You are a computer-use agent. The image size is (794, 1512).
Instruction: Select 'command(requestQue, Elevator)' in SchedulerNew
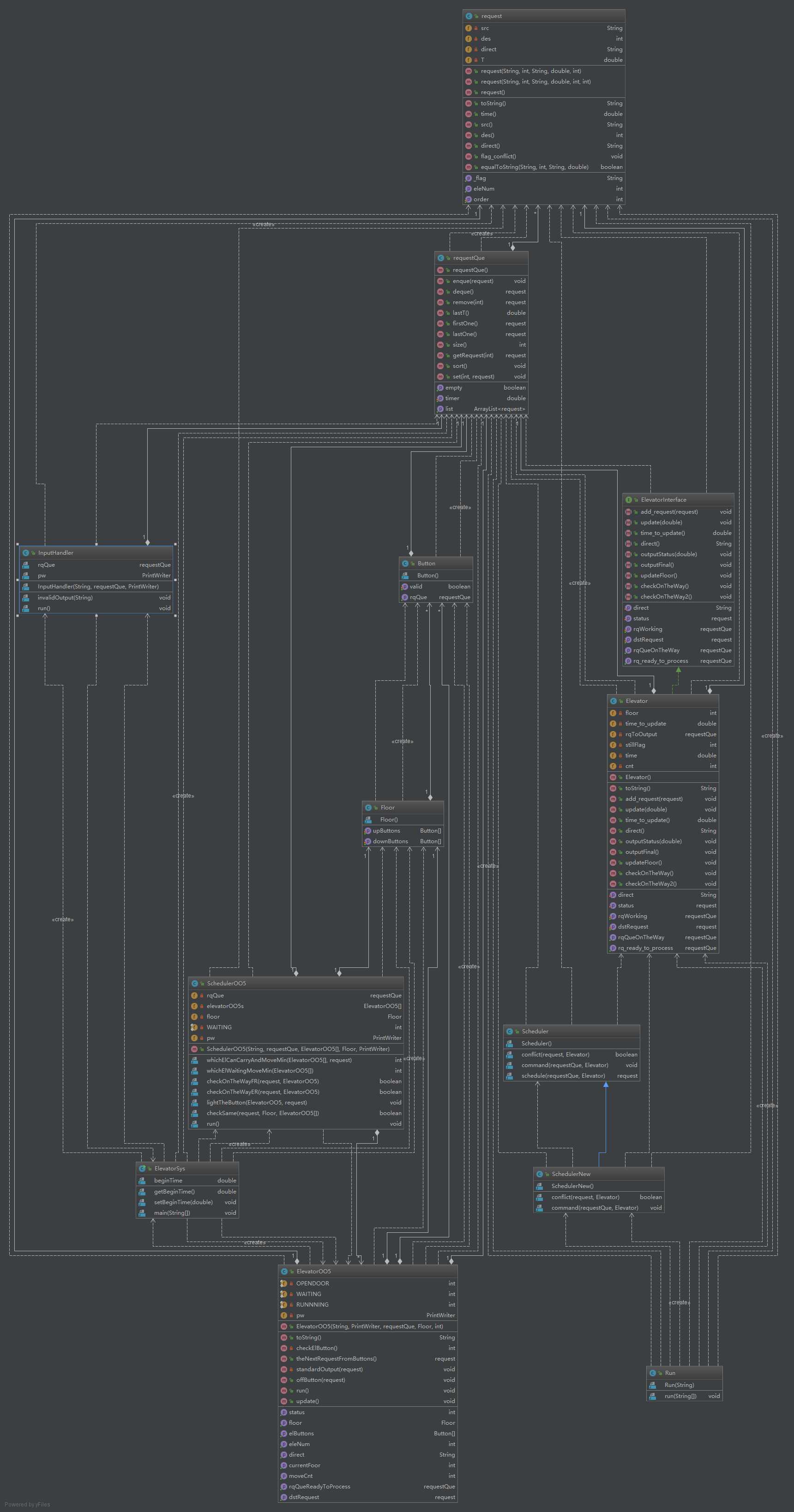pos(598,1208)
